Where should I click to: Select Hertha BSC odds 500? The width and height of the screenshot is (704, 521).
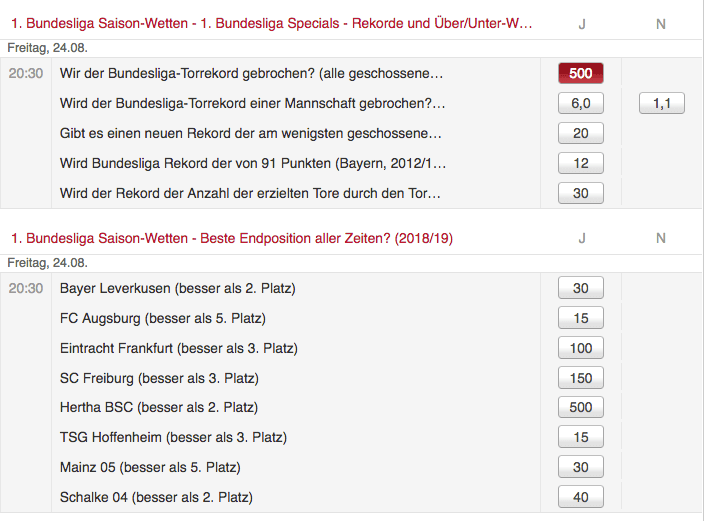pos(581,407)
